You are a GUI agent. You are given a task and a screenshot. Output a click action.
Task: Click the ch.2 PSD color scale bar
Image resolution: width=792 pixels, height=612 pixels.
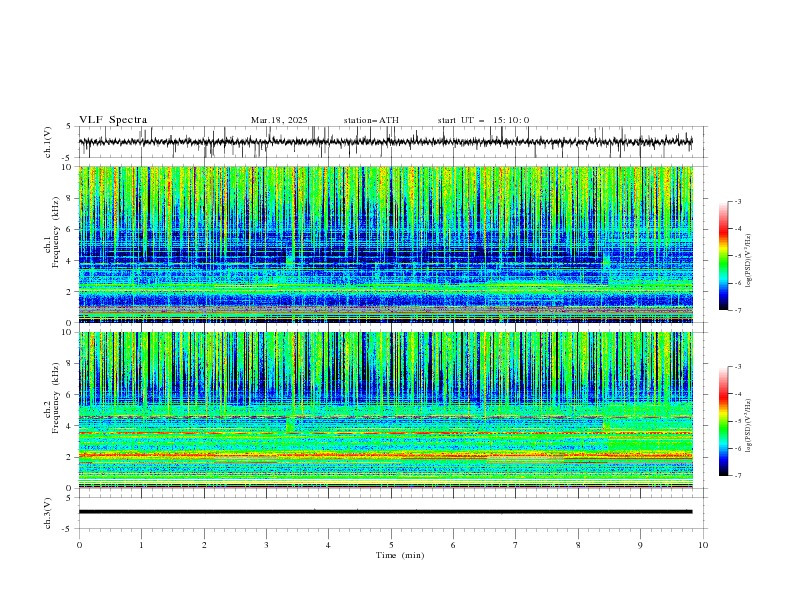pos(723,421)
